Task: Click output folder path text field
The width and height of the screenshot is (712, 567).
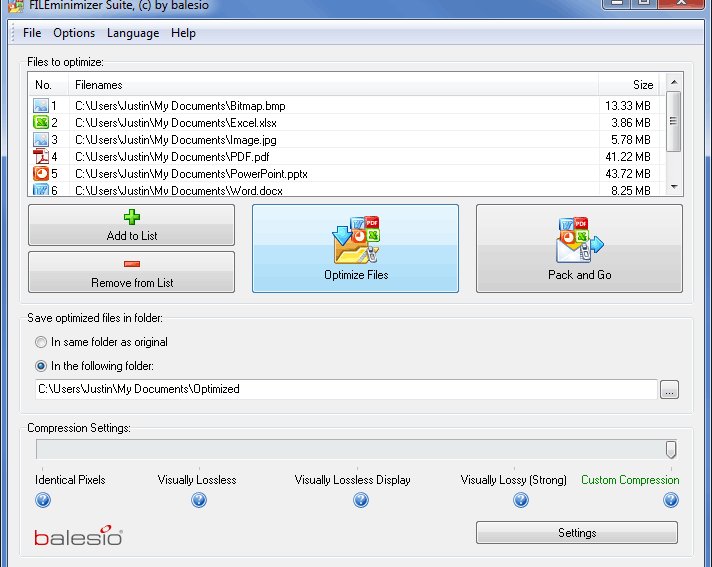Action: (x=346, y=390)
